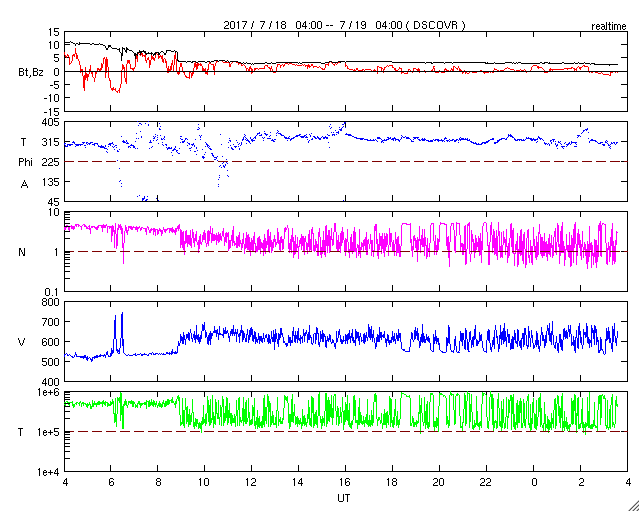
Task: Click the '315' tick on Phi axis
Action: (x=51, y=142)
